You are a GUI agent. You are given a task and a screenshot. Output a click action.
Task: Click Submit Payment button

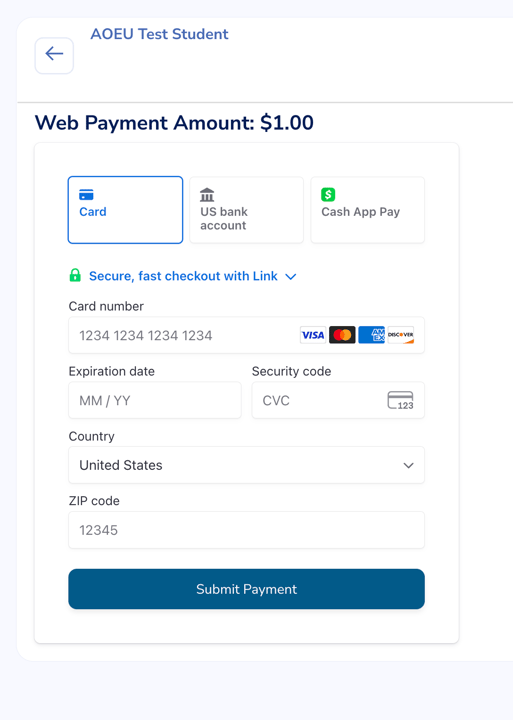247,589
